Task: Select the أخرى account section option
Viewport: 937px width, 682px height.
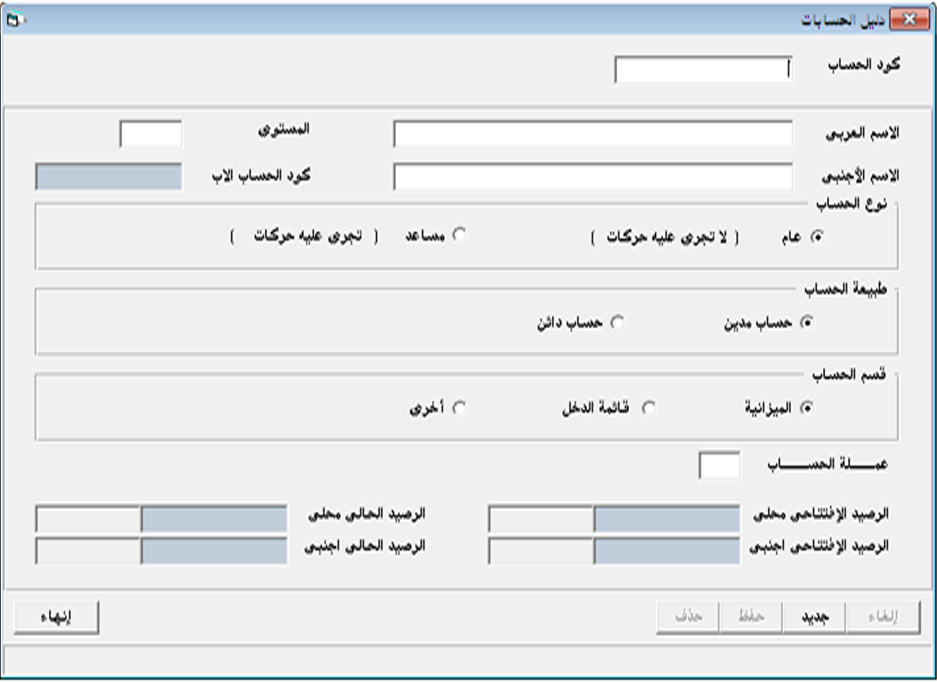Action: (459, 408)
